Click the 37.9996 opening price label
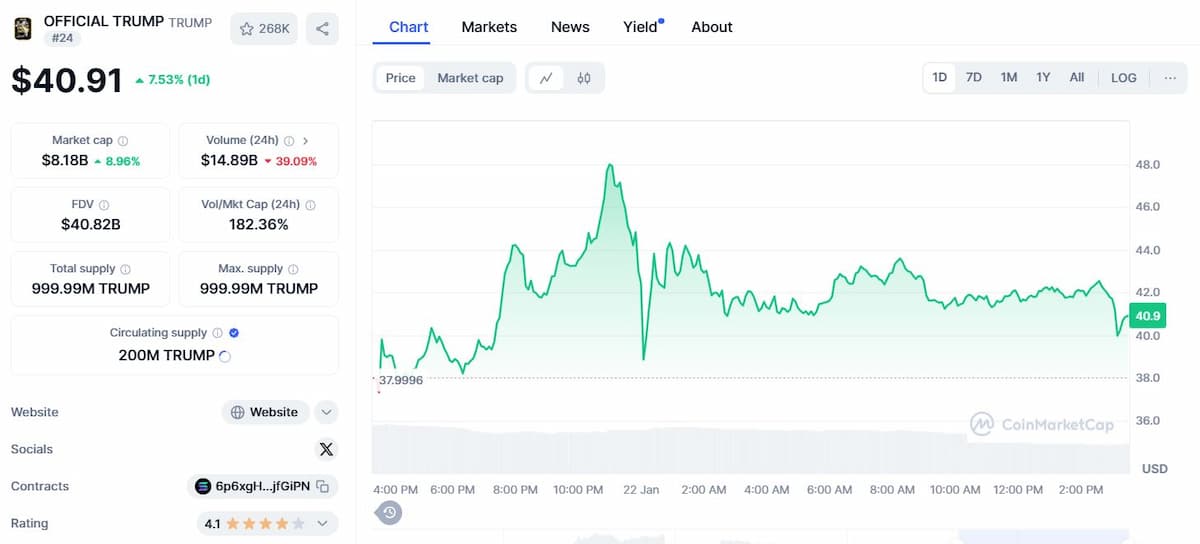 (x=400, y=380)
